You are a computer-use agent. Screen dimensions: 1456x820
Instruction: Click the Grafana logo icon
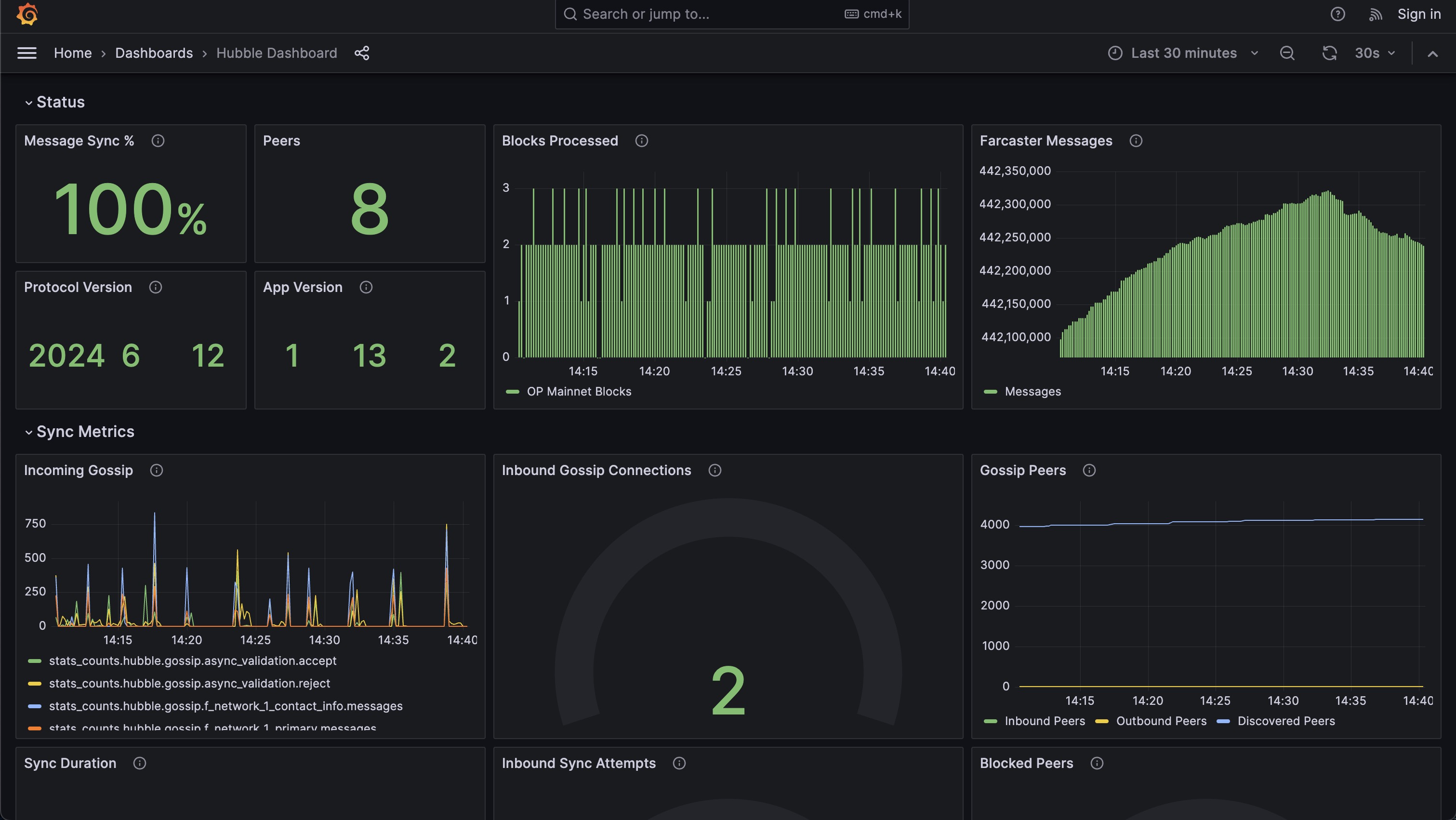click(x=27, y=14)
